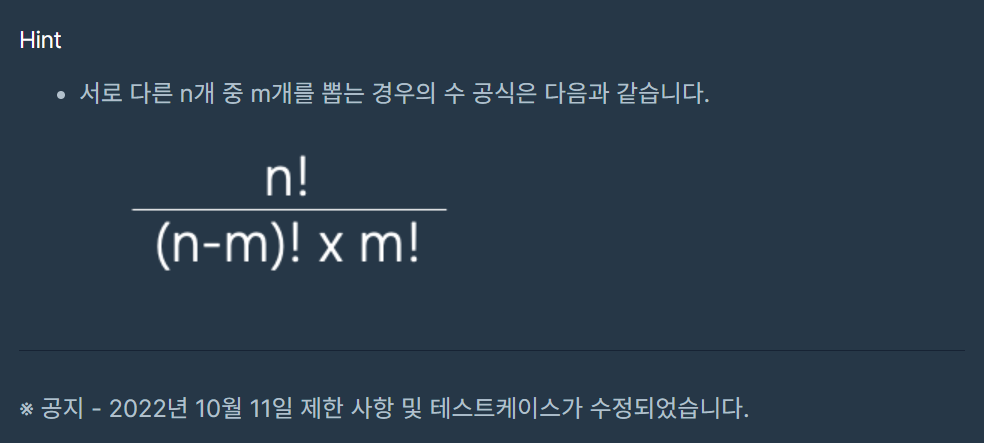The image size is (984, 443).
Task: Click the horizontal divider line above the notice
Action: tap(491, 350)
